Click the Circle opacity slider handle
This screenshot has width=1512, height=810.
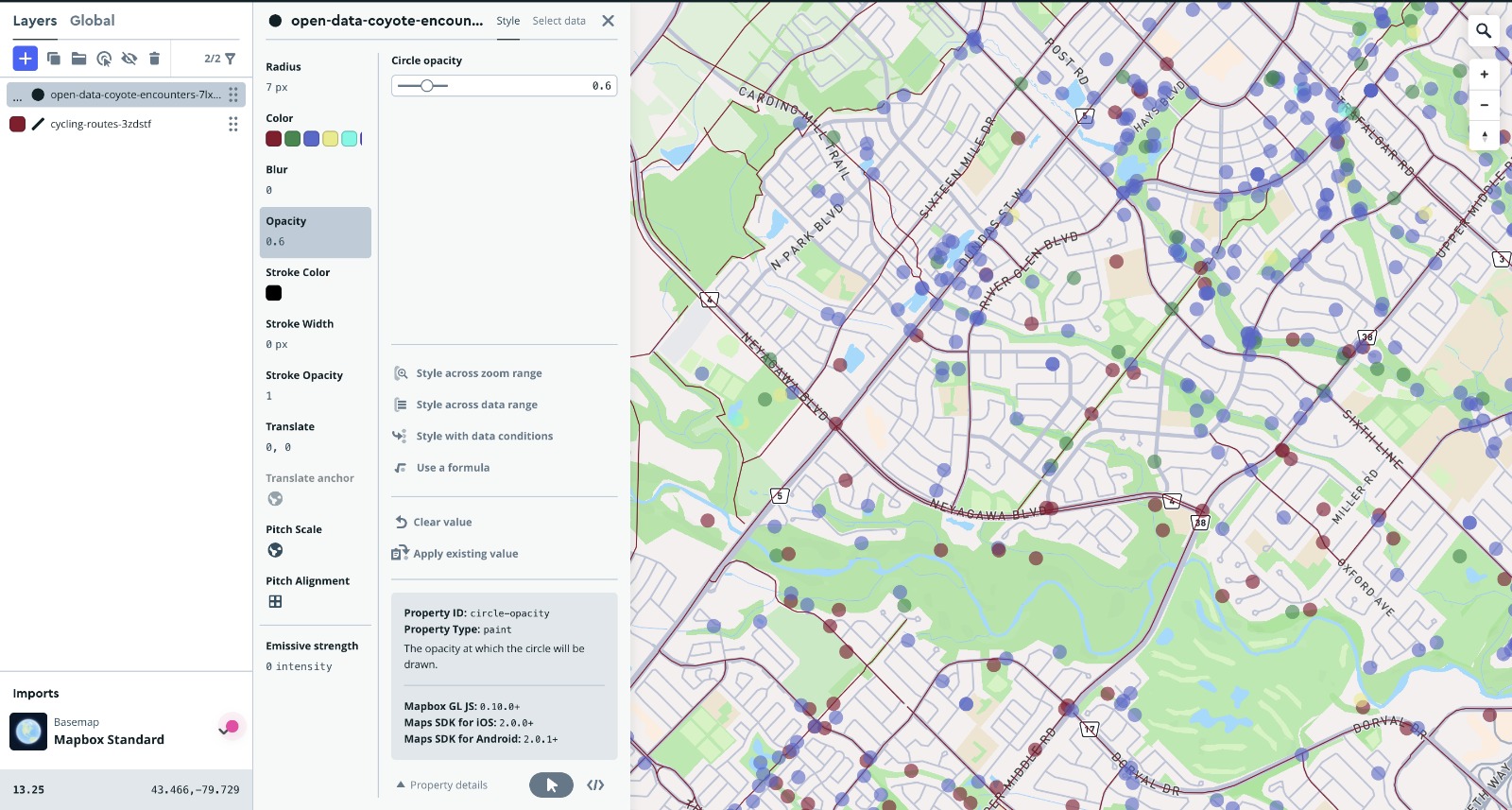point(427,86)
